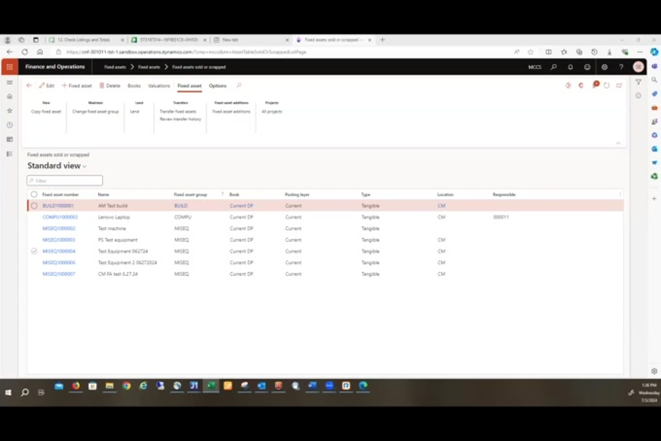Refresh the page using the toolbar icon
This screenshot has width=661, height=441.
pos(607,86)
